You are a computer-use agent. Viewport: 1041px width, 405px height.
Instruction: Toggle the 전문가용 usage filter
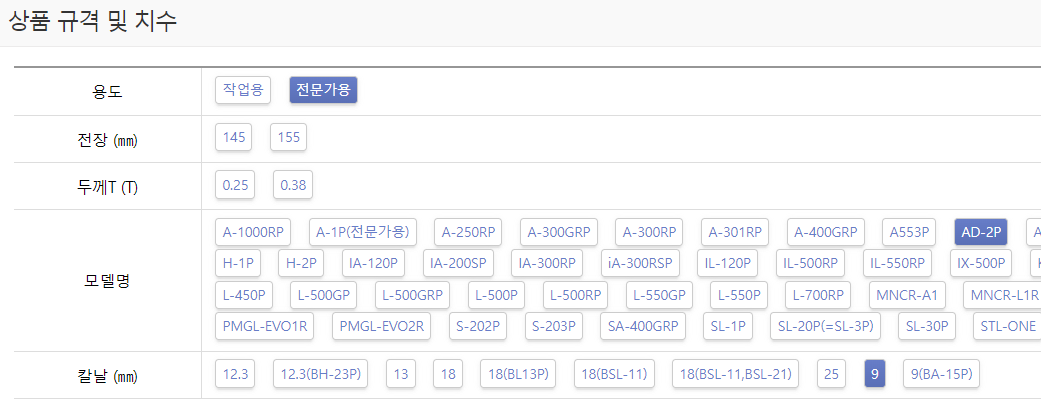[x=323, y=90]
